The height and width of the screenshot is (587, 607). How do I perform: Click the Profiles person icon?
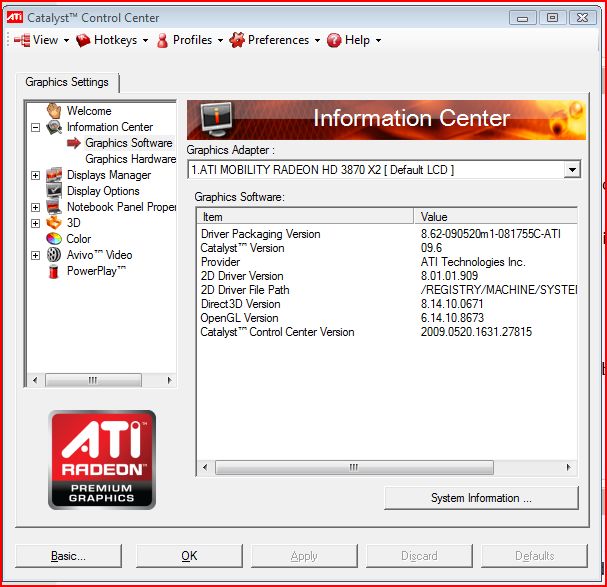(163, 40)
